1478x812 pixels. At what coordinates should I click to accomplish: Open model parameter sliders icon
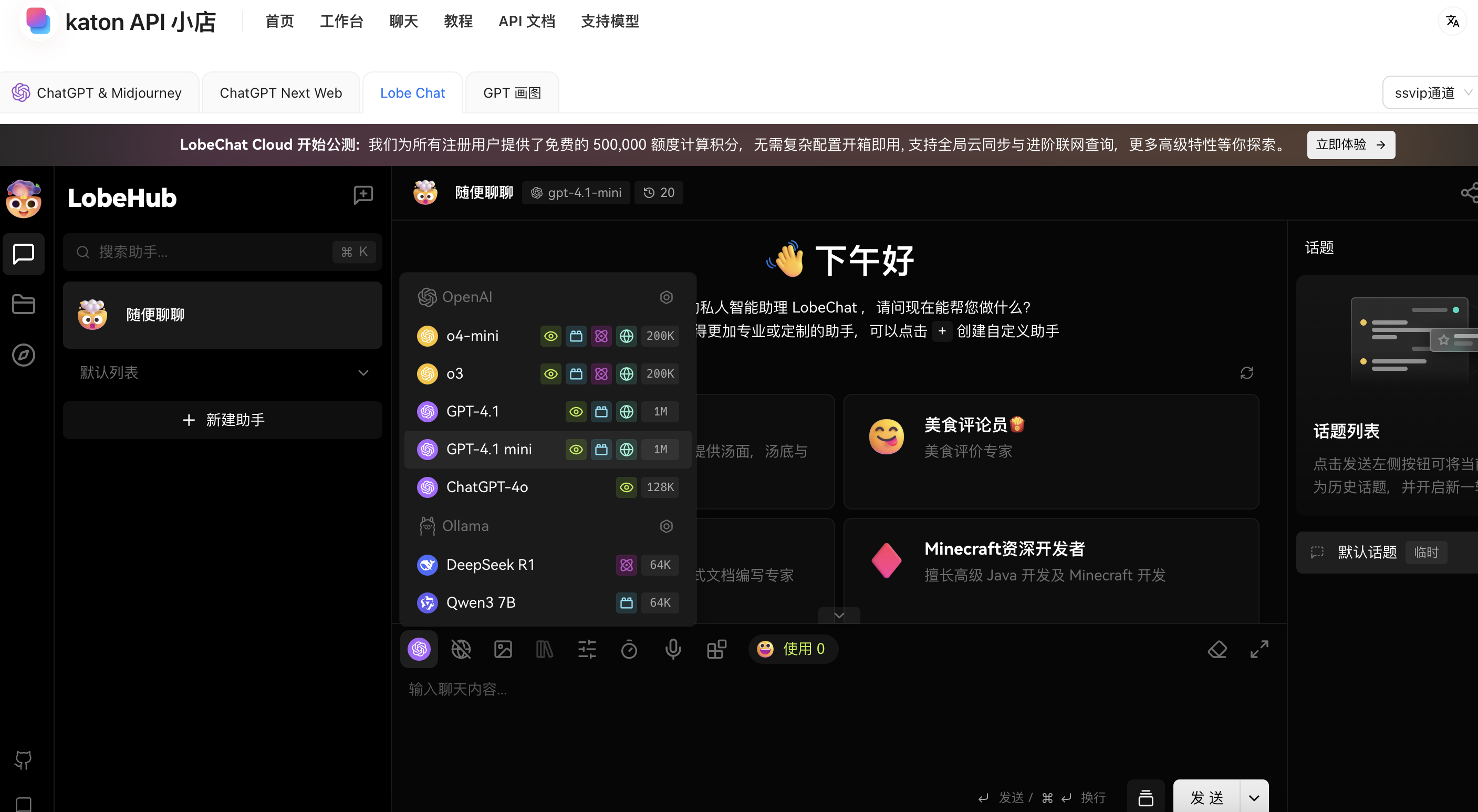[x=587, y=649]
